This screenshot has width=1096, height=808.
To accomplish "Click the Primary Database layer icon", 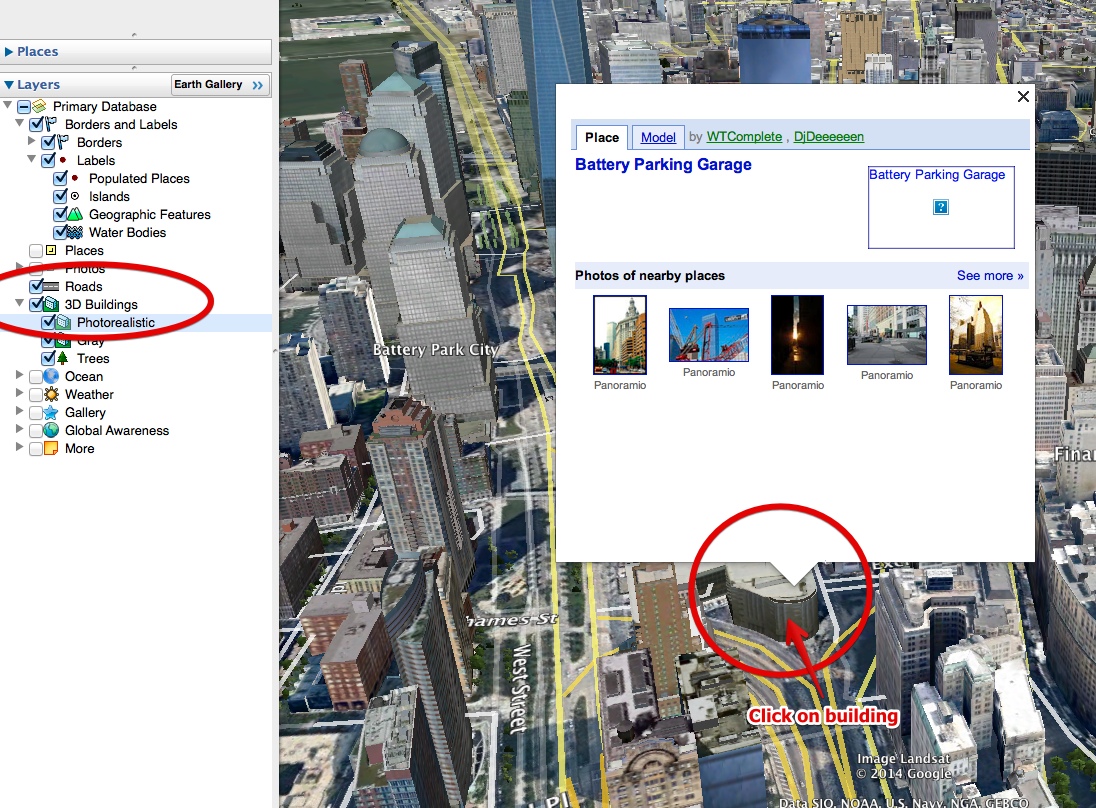I will (39, 106).
